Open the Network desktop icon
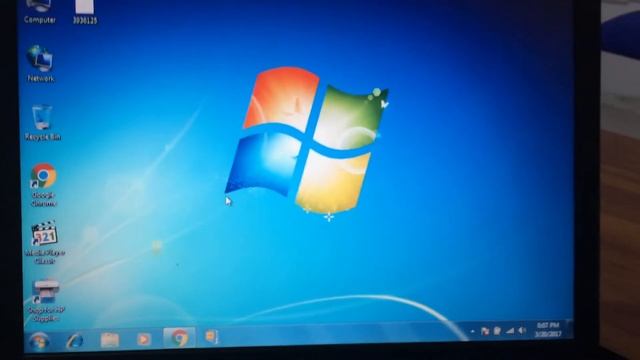640x360 pixels. tap(40, 64)
